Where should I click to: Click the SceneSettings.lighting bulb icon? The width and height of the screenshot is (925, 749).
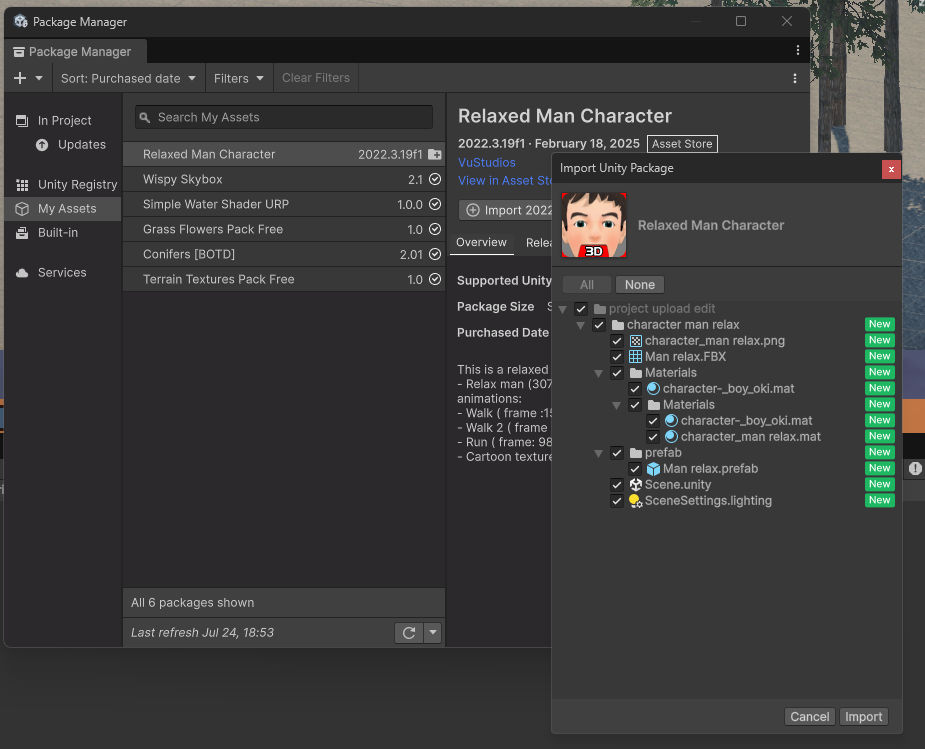tap(635, 501)
